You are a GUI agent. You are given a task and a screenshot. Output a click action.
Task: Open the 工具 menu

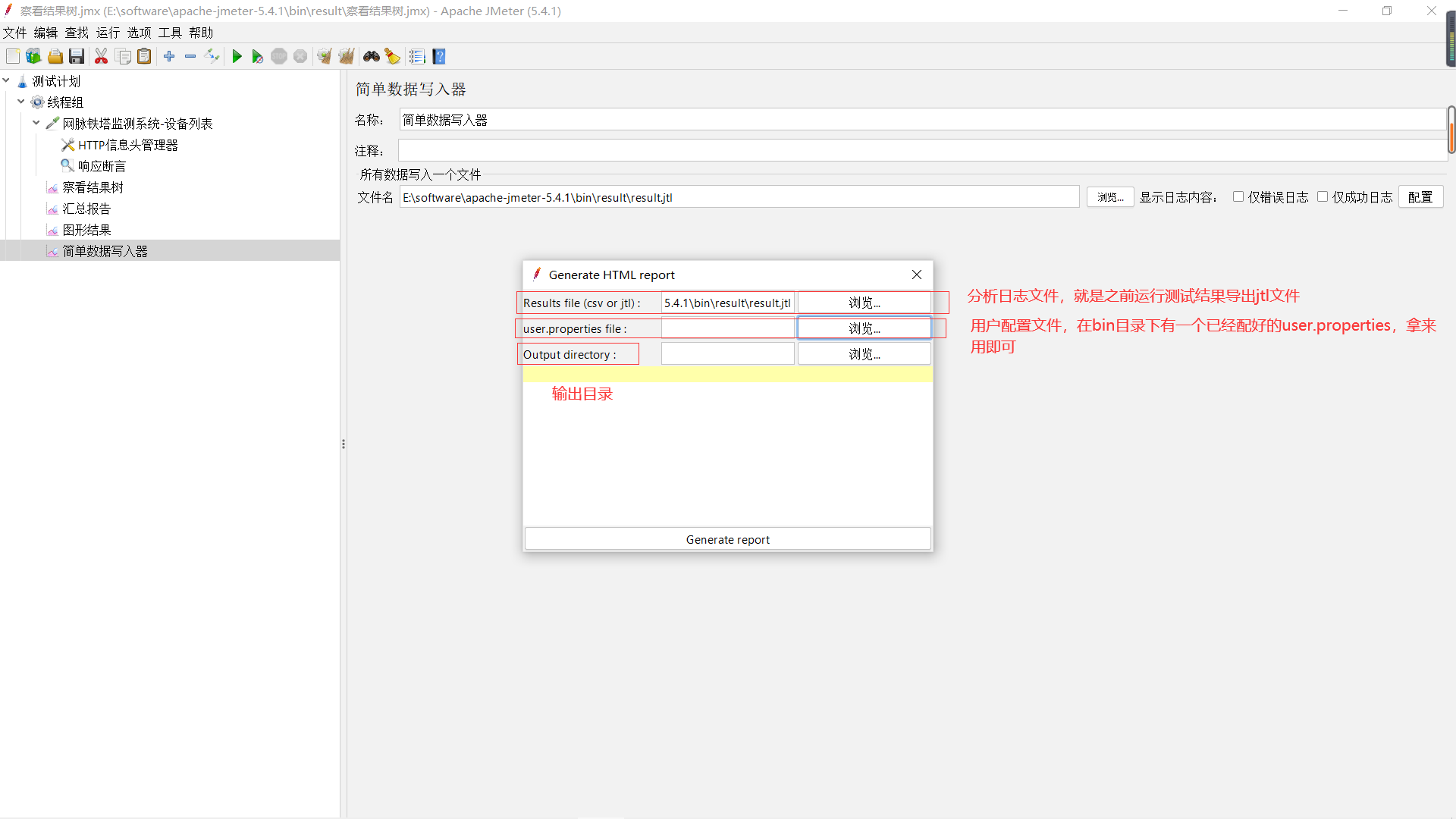pos(170,33)
